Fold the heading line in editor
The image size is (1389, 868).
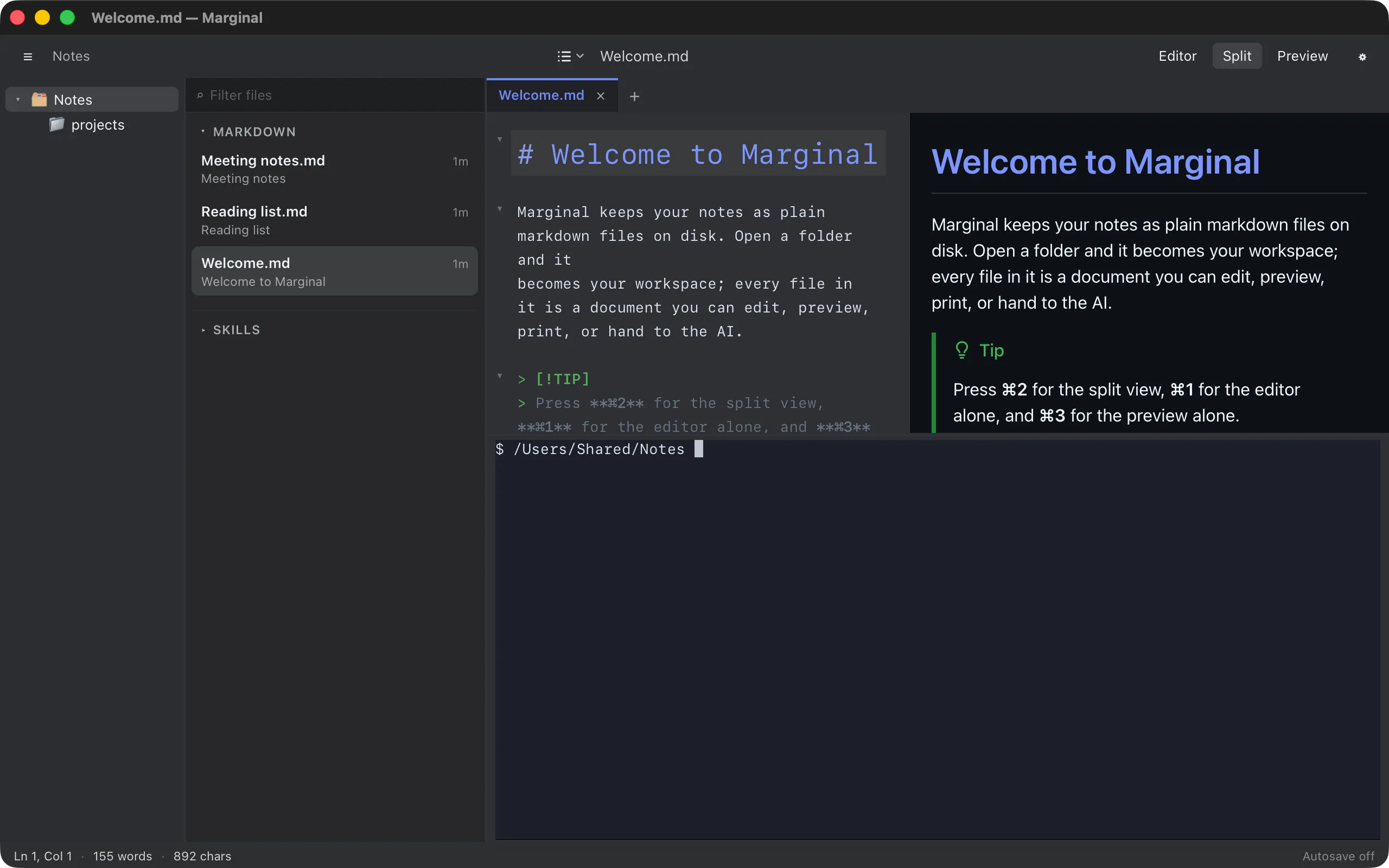500,139
